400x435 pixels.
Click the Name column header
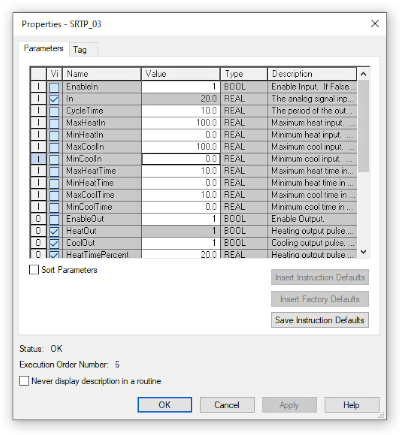pyautogui.click(x=102, y=74)
